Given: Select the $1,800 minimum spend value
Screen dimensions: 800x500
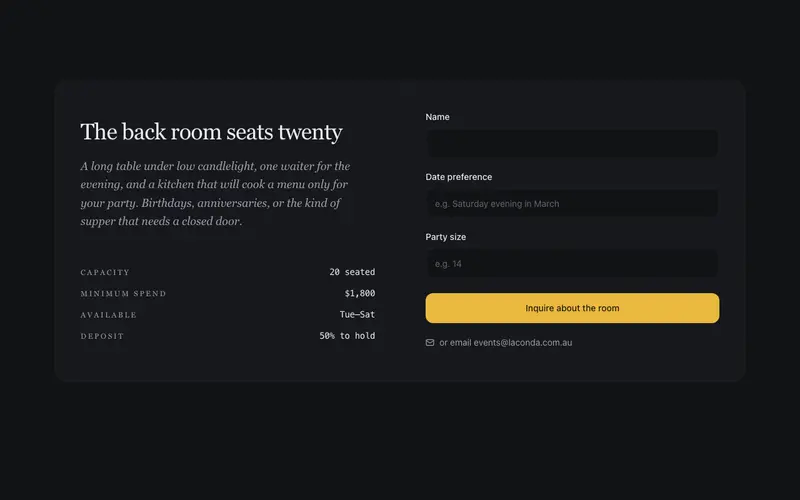Looking at the screenshot, I should [360, 293].
